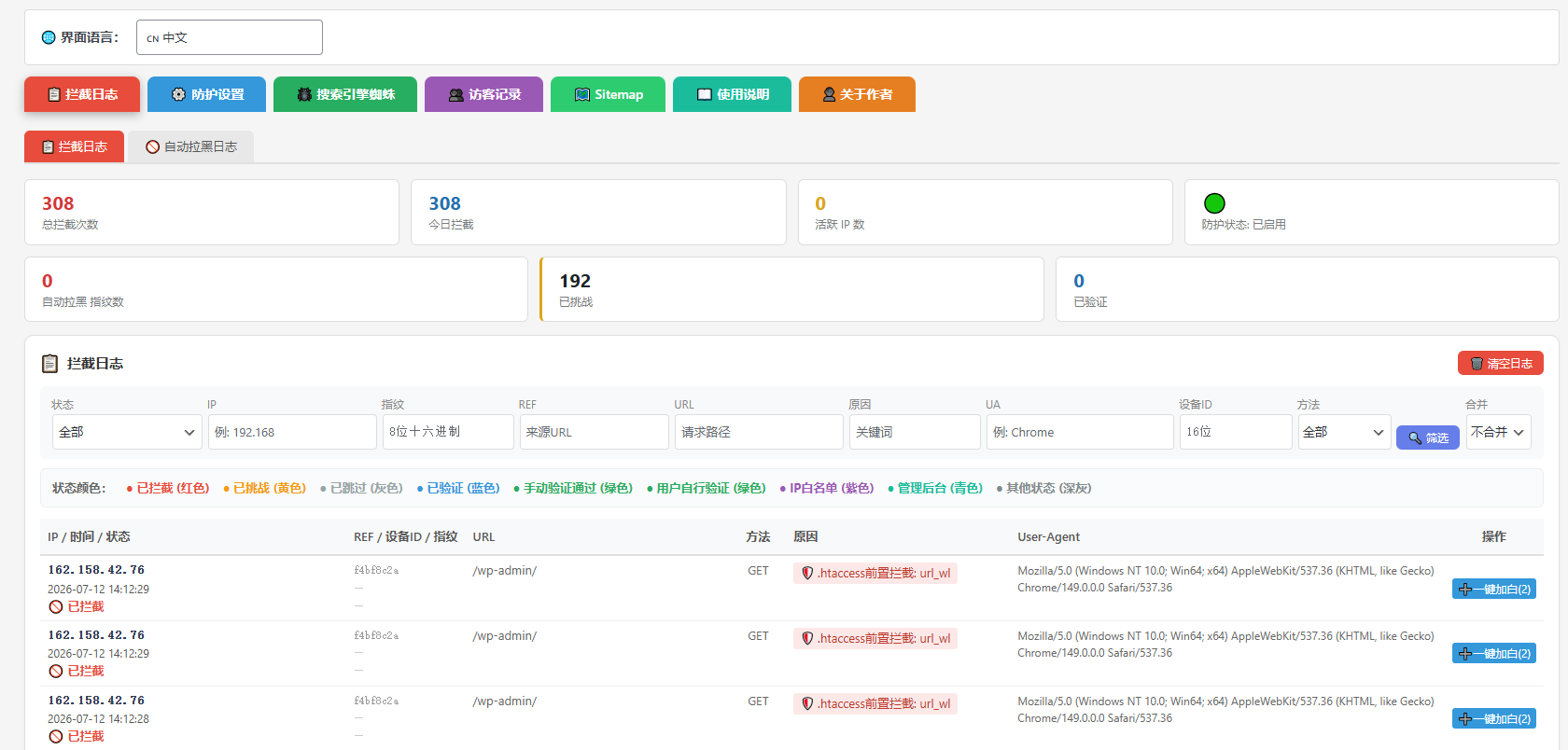Open the 合并 dropdown showing 不合并

coord(1498,432)
